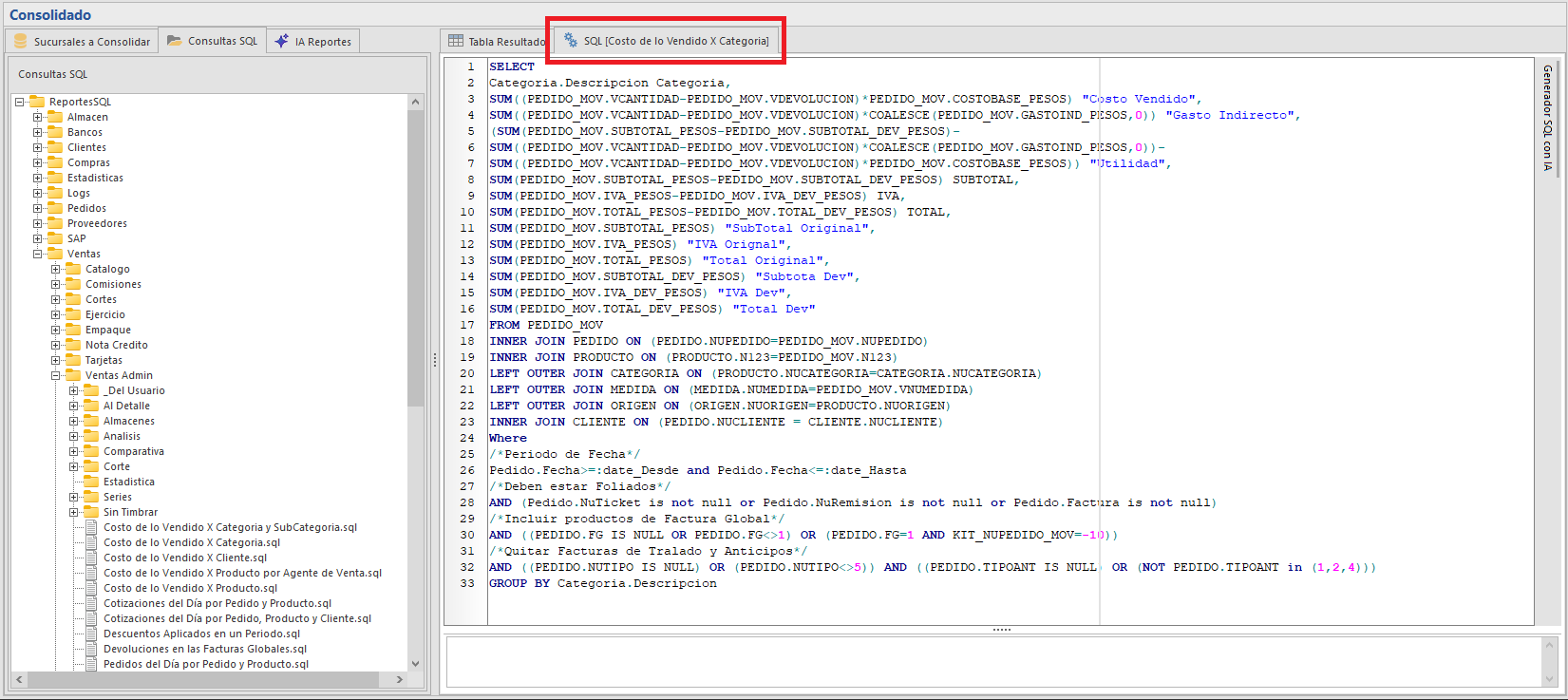Click the Analisis folder icon
This screenshot has width=1568, height=700.
click(x=91, y=436)
